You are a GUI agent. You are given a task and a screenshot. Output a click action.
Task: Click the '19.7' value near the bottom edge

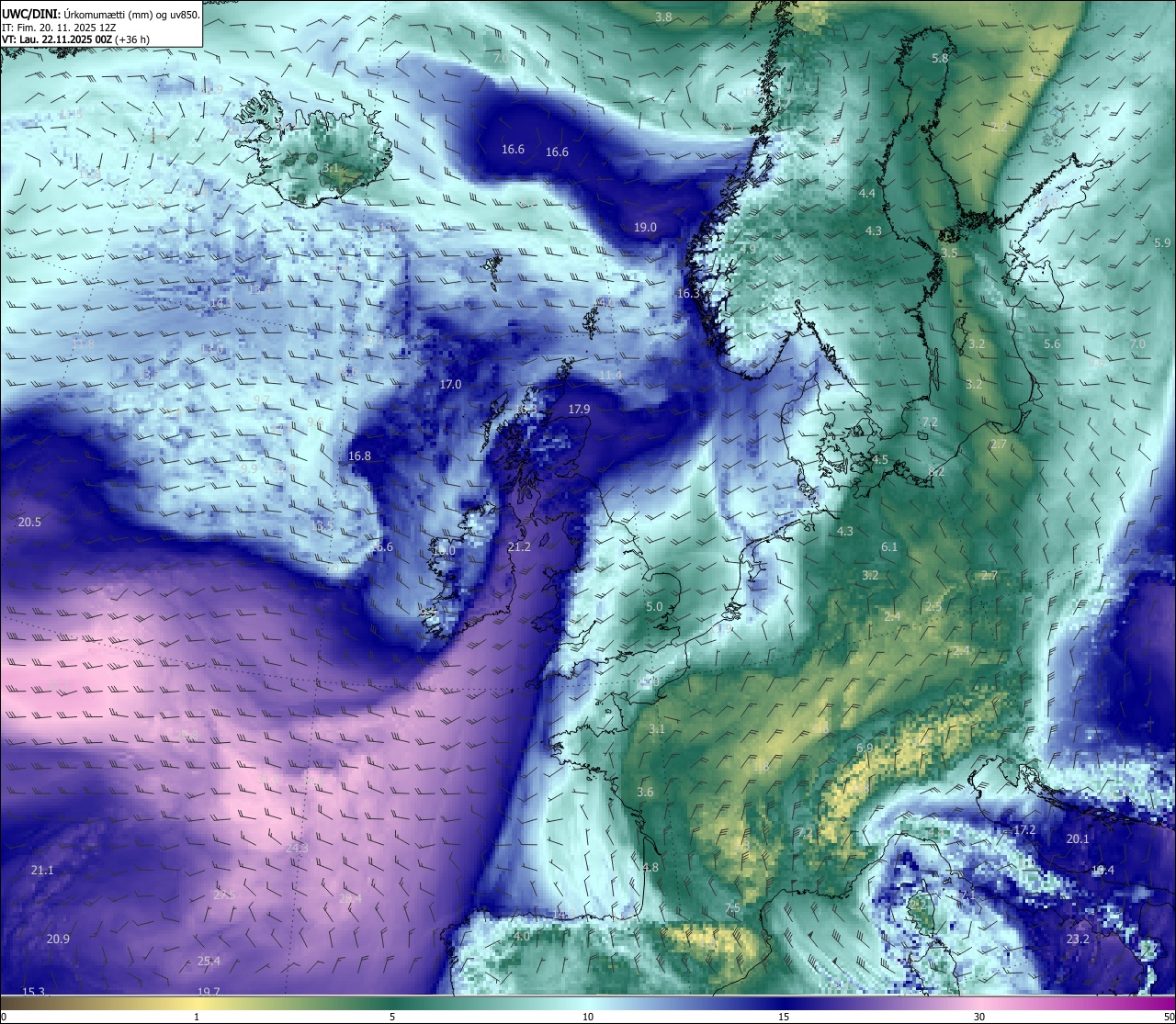click(209, 991)
